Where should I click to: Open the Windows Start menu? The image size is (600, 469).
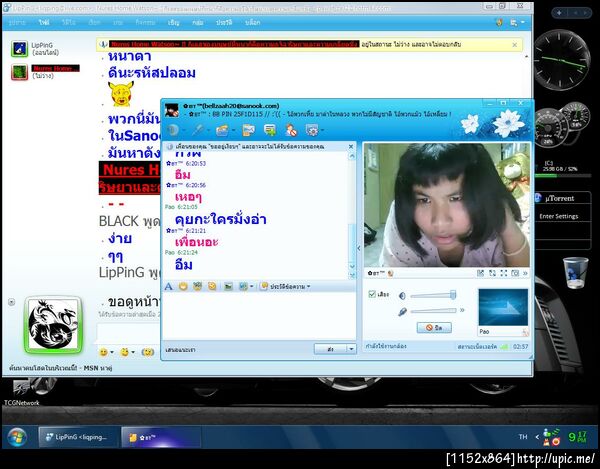tap(16, 437)
